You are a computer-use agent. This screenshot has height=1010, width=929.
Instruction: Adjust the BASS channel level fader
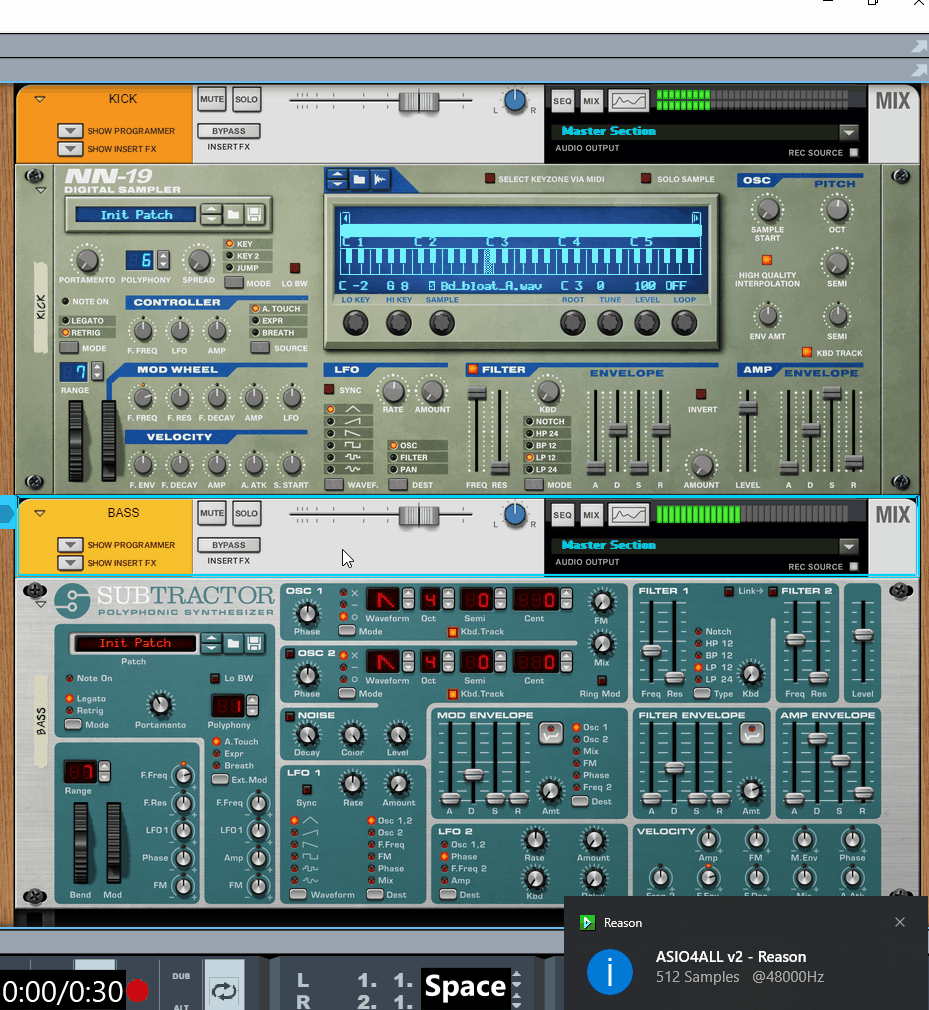(419, 515)
